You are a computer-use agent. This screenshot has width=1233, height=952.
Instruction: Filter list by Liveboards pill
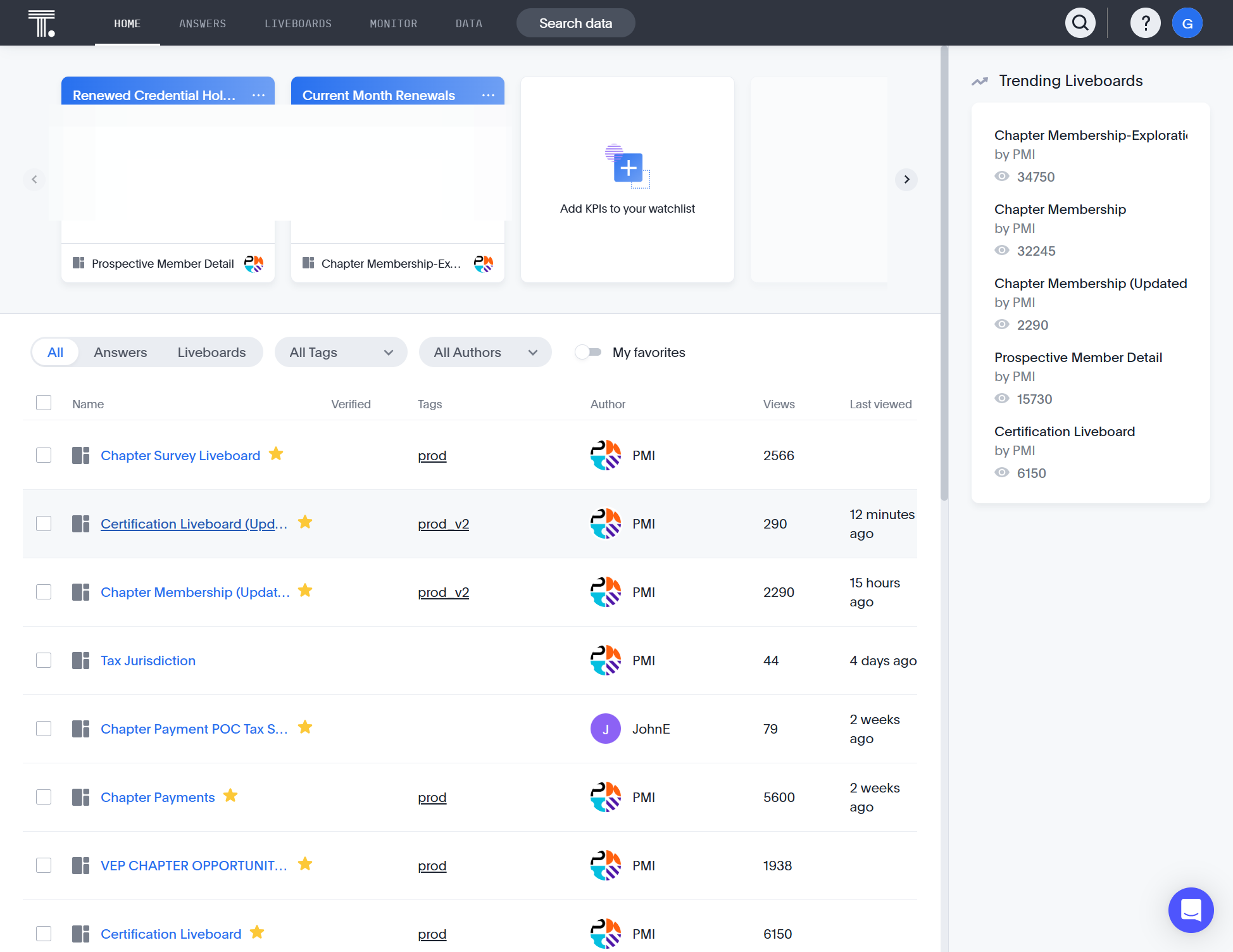pos(211,352)
